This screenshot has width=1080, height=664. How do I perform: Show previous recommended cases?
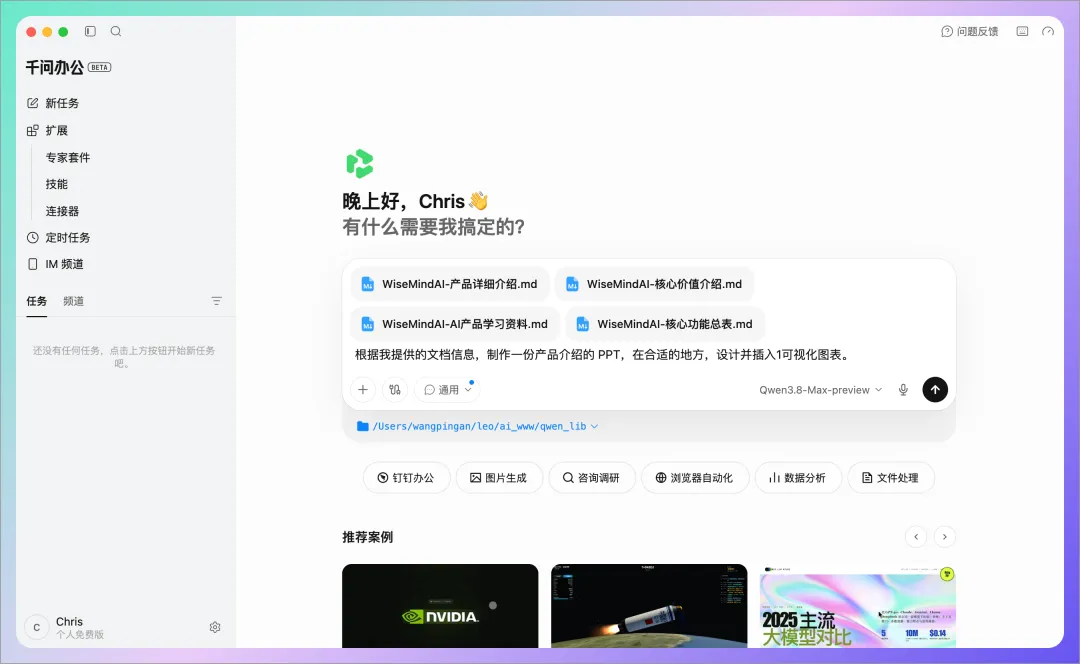tap(915, 537)
